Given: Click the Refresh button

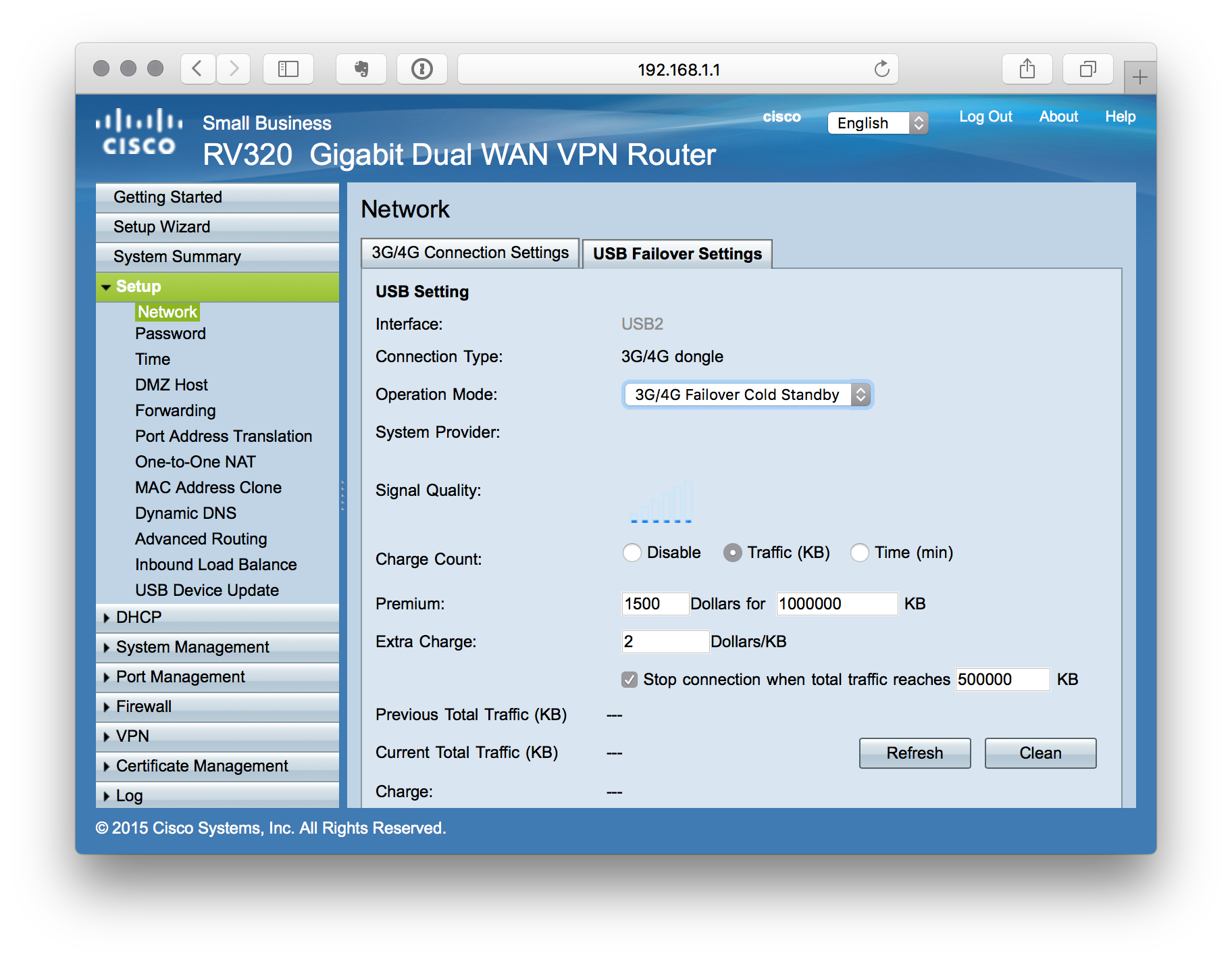Looking at the screenshot, I should point(915,753).
